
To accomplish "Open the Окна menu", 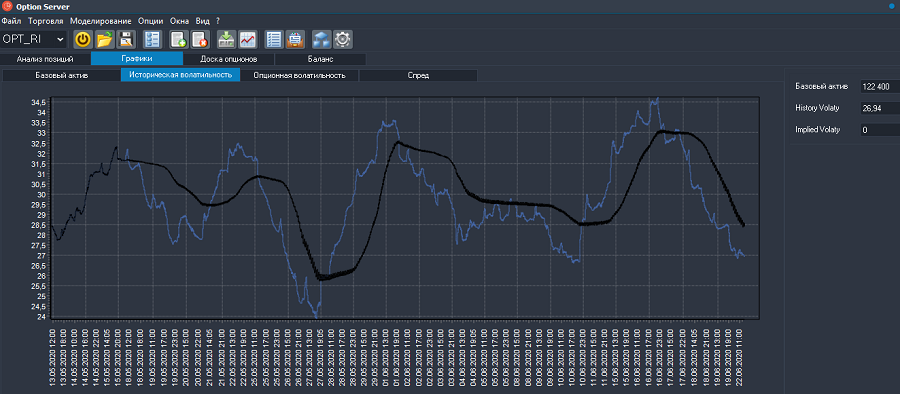I will tap(180, 21).
